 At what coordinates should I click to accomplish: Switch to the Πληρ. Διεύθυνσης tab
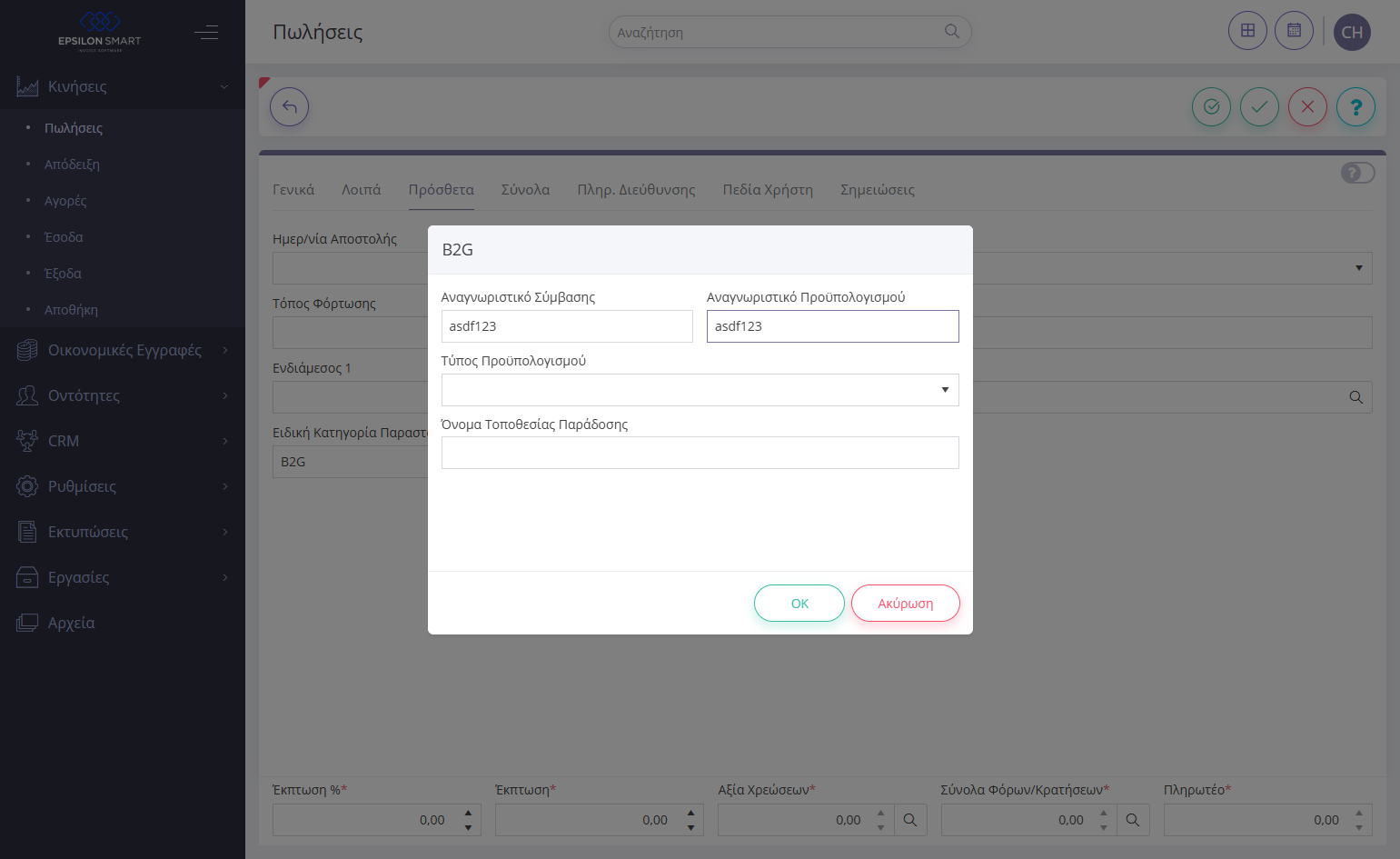[636, 190]
